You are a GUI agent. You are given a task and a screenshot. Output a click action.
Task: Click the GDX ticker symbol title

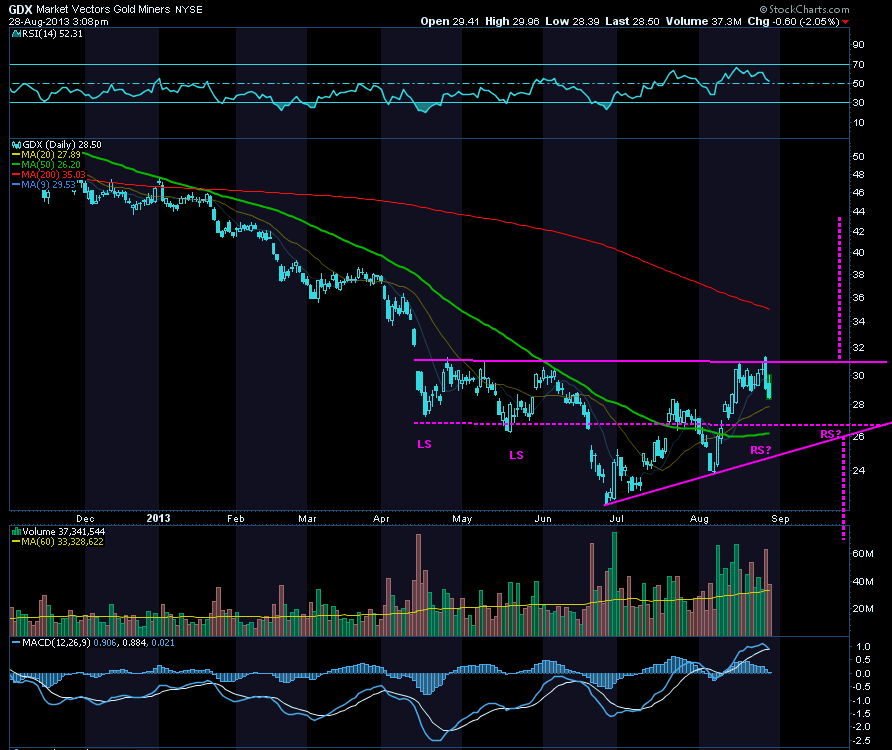coord(20,9)
